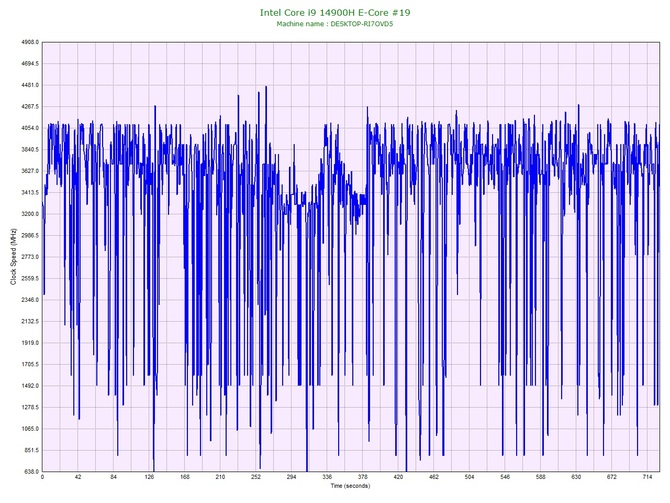Screen dimensions: 670x503
Task: Click the 4694.5 y-axis value
Action: click(30, 64)
